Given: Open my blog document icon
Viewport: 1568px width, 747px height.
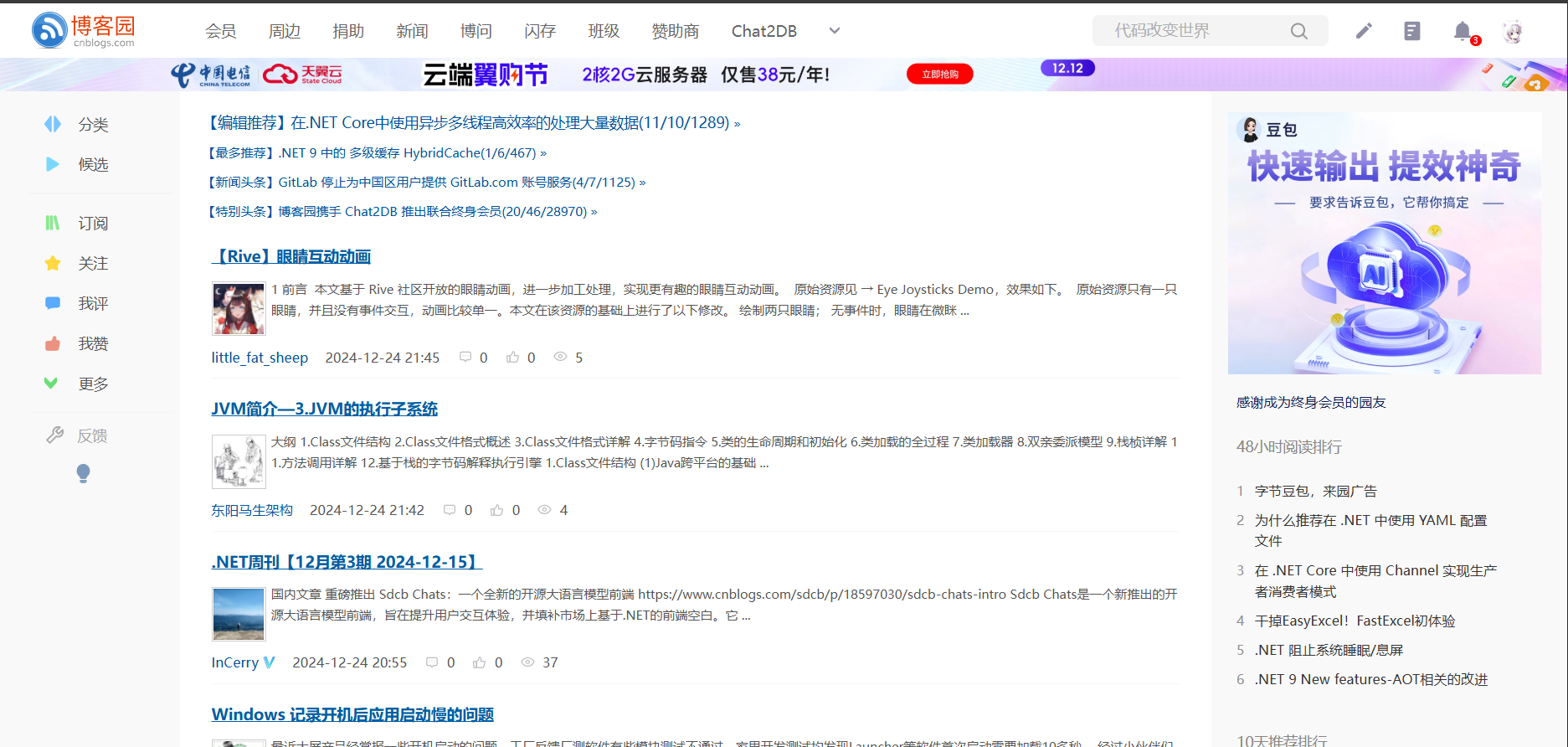Looking at the screenshot, I should pyautogui.click(x=1411, y=31).
